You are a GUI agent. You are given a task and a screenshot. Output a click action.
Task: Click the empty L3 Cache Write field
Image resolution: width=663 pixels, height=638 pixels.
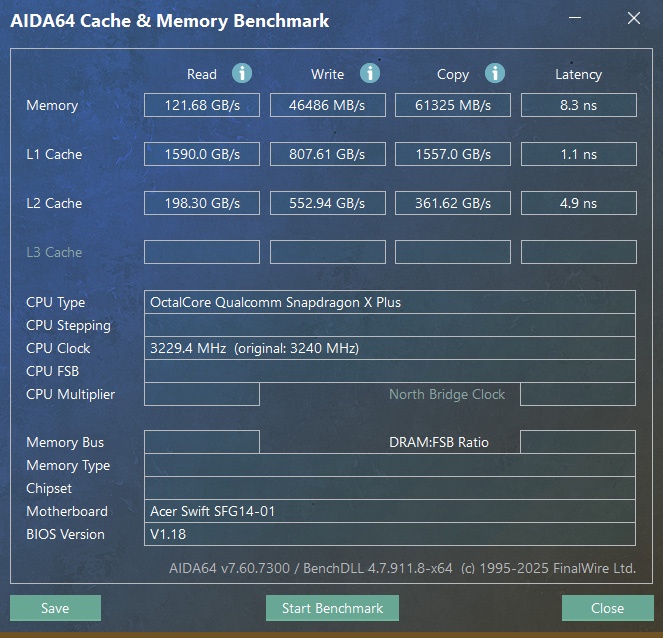[x=328, y=252]
